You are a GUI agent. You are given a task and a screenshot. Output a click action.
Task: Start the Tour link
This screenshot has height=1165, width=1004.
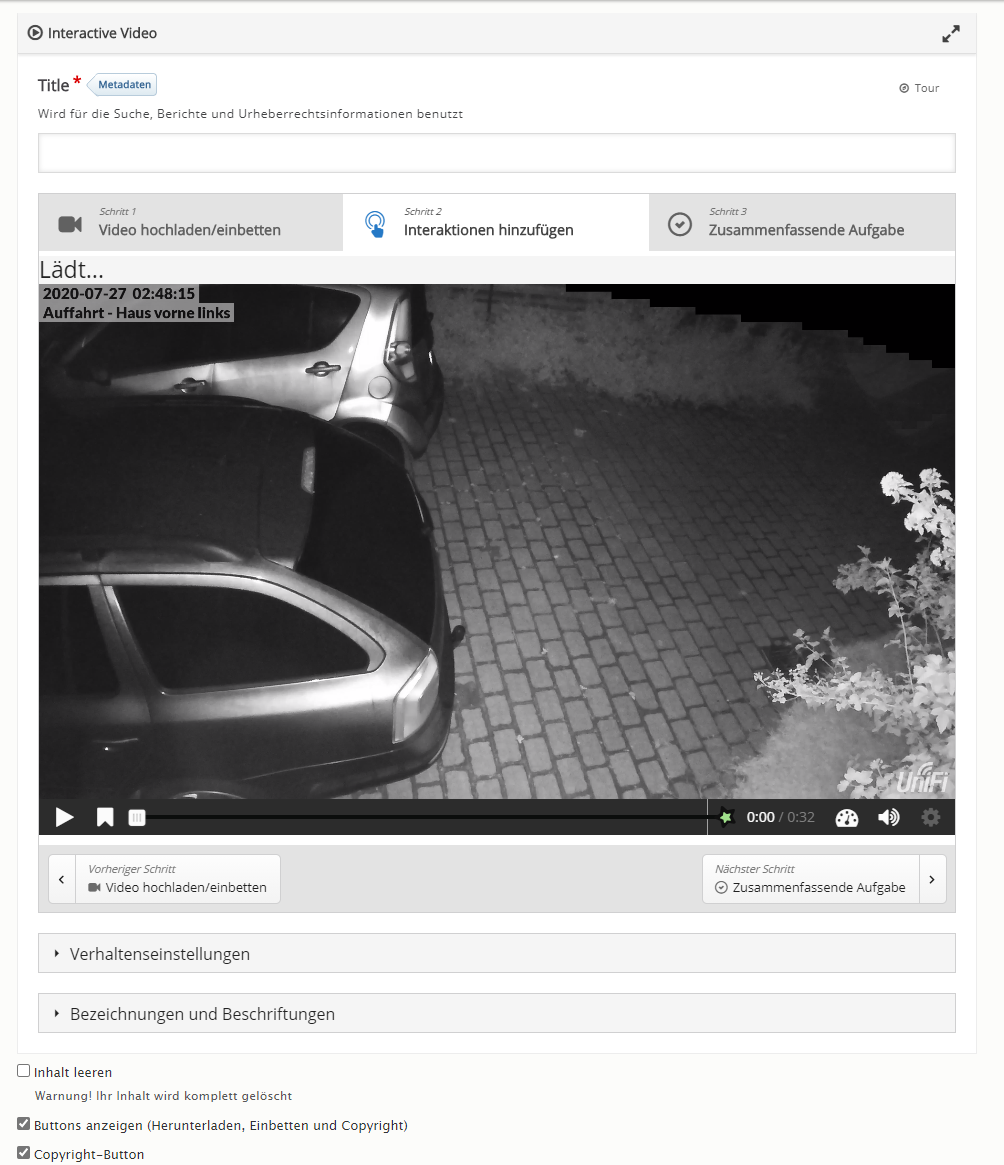pos(919,88)
